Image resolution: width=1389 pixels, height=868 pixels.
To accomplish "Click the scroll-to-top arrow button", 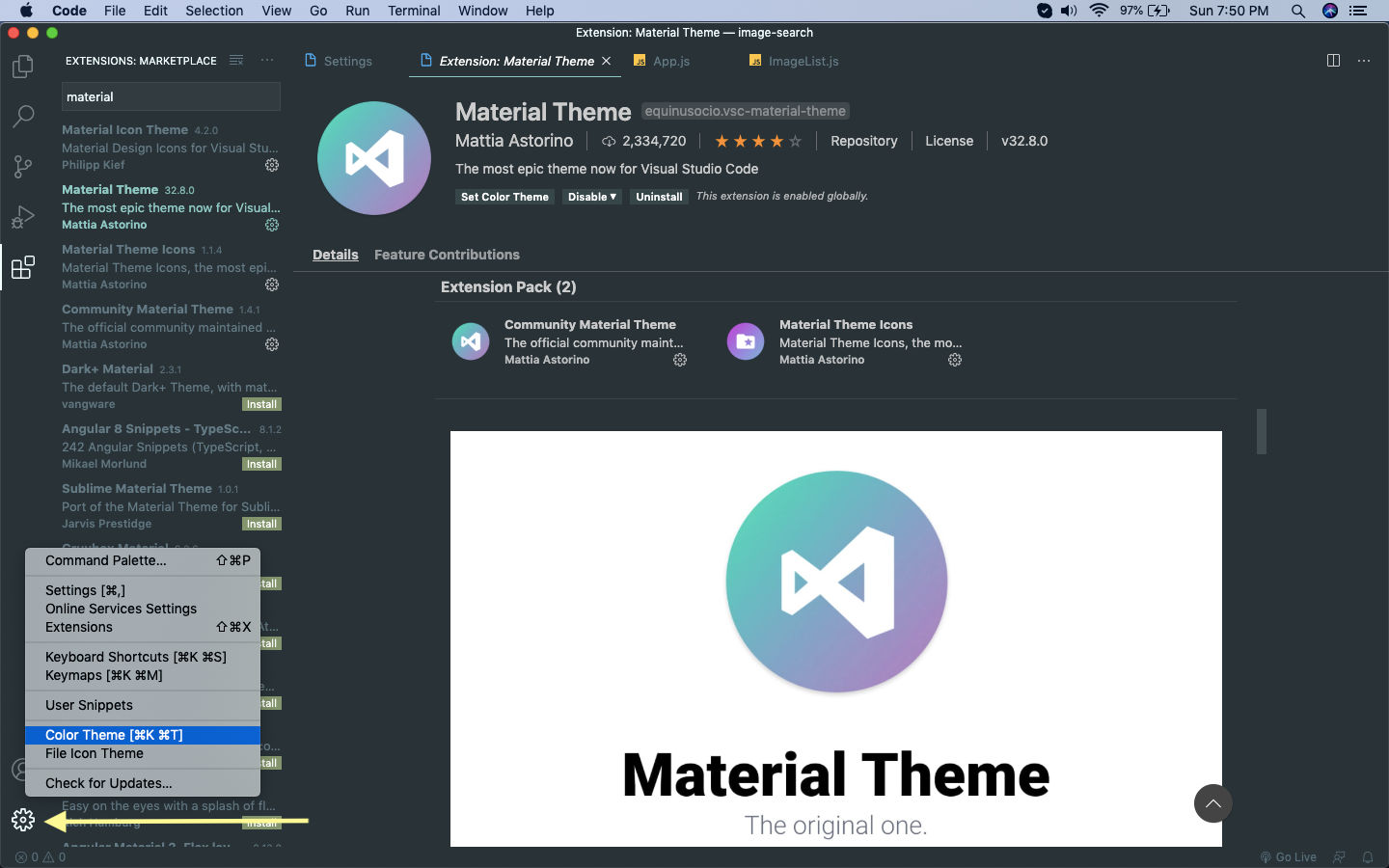I will coord(1213,803).
